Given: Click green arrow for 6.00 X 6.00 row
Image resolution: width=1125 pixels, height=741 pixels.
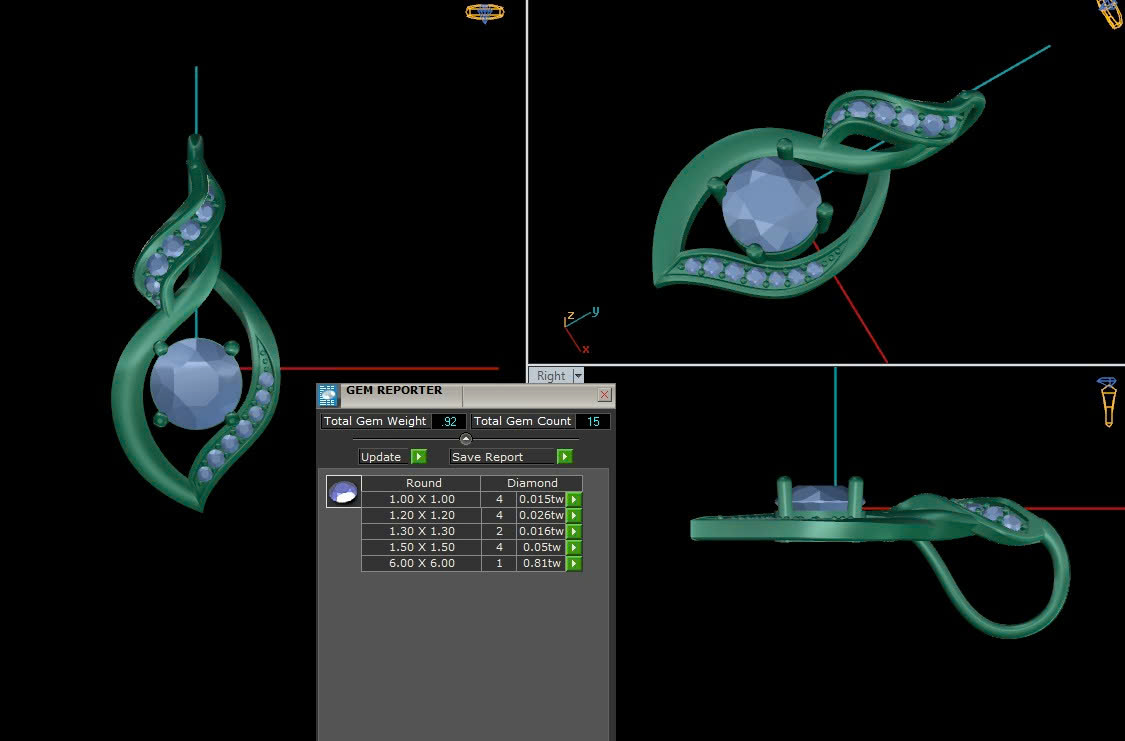Looking at the screenshot, I should point(574,563).
